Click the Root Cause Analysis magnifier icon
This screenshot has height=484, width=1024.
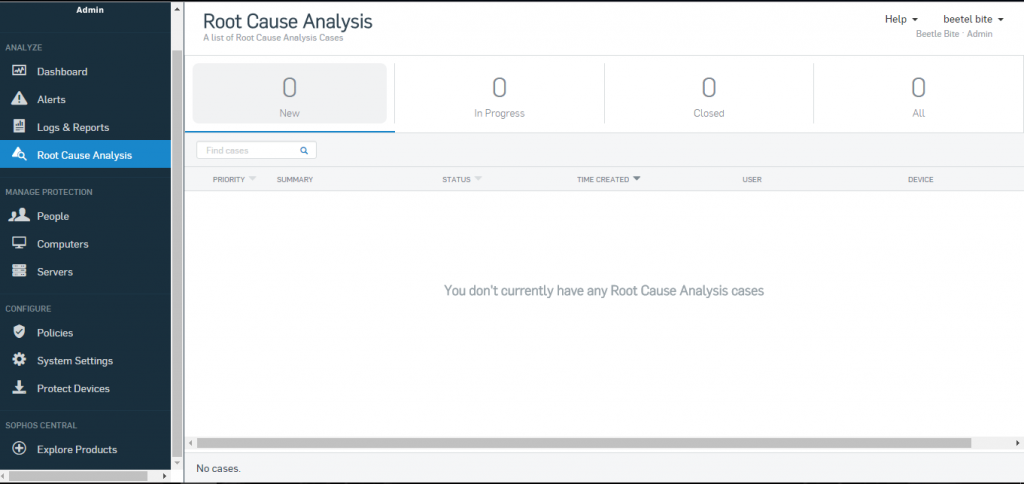pyautogui.click(x=20, y=155)
